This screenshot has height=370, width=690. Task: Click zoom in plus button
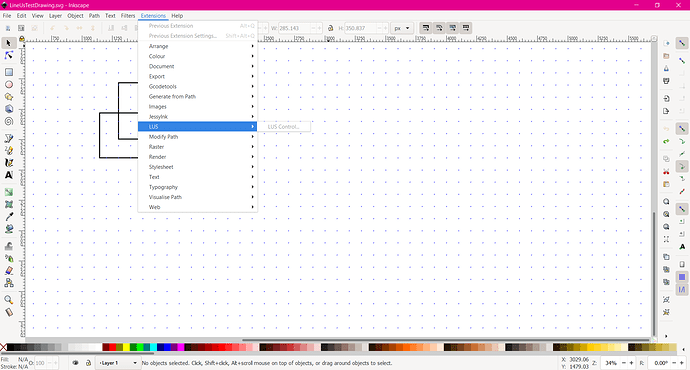(631, 363)
